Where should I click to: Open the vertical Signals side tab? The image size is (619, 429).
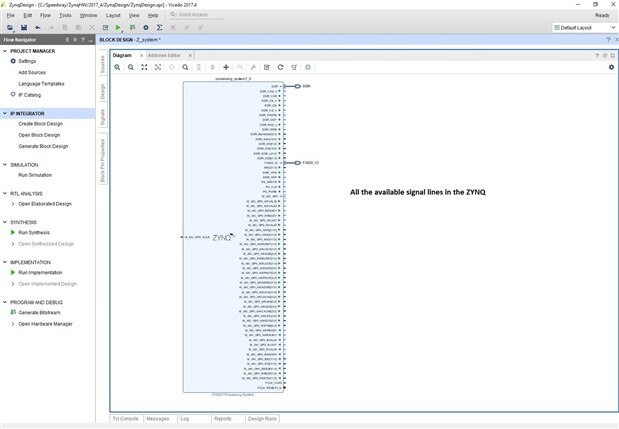click(x=103, y=117)
